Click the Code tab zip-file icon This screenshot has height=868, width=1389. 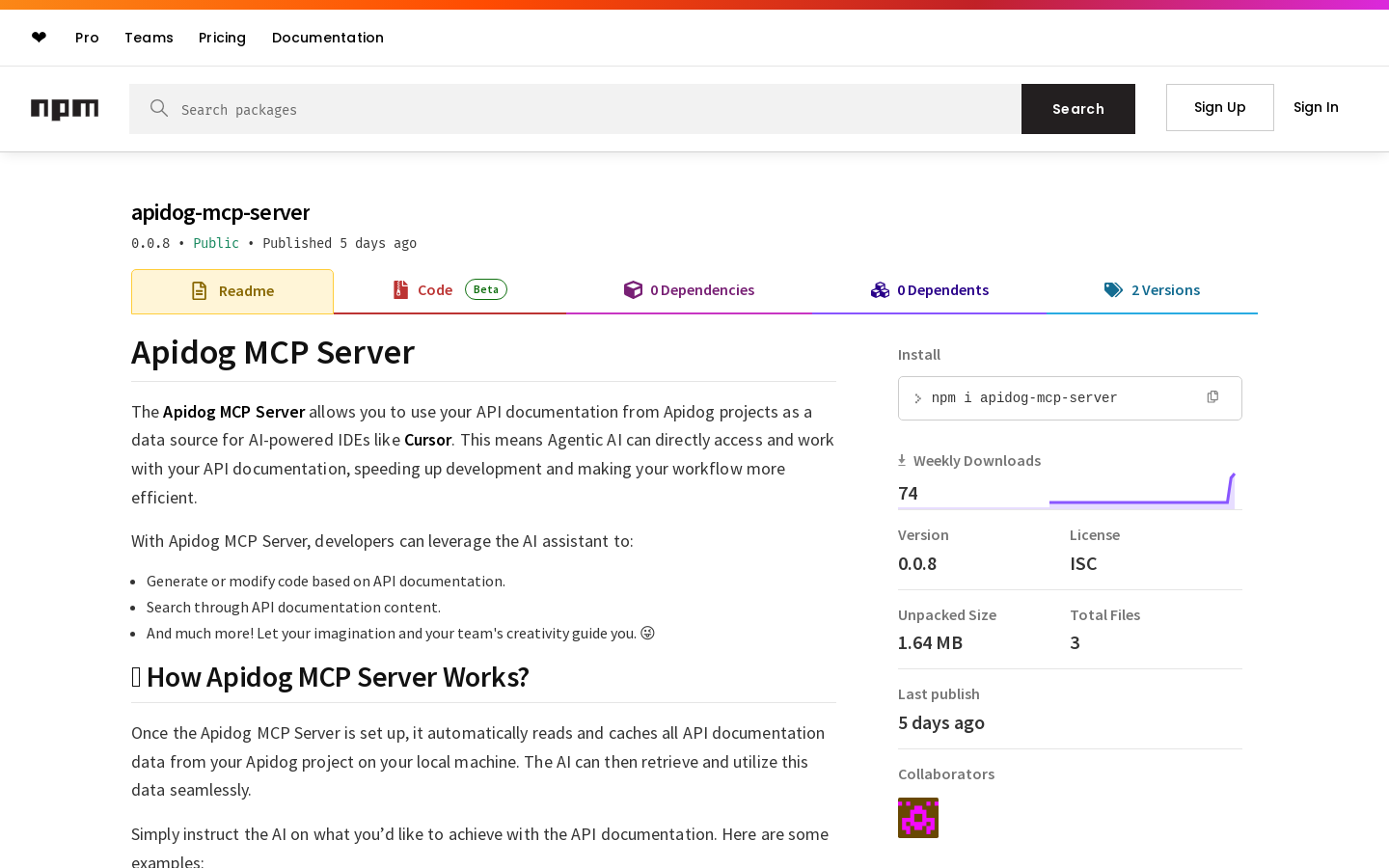pos(400,290)
